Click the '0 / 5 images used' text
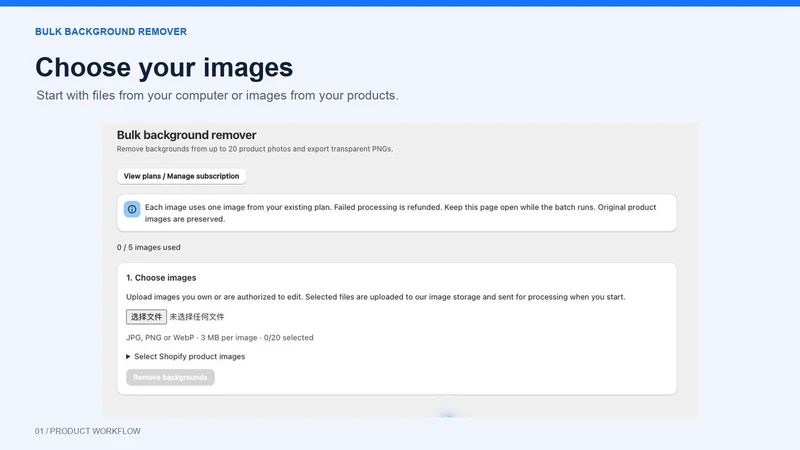Screen dimensions: 800x450 coord(148,247)
